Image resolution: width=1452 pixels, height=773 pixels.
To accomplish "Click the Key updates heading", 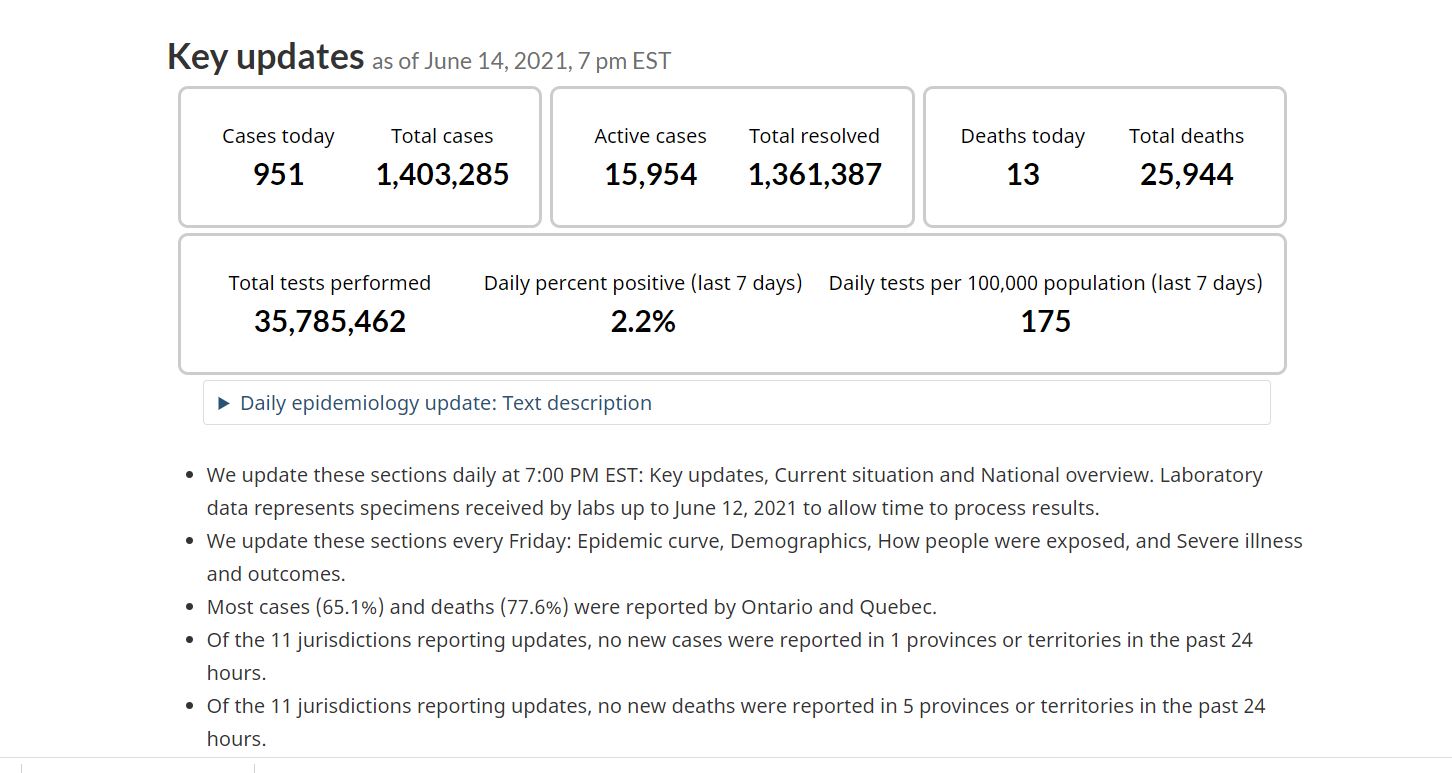I will [x=265, y=56].
